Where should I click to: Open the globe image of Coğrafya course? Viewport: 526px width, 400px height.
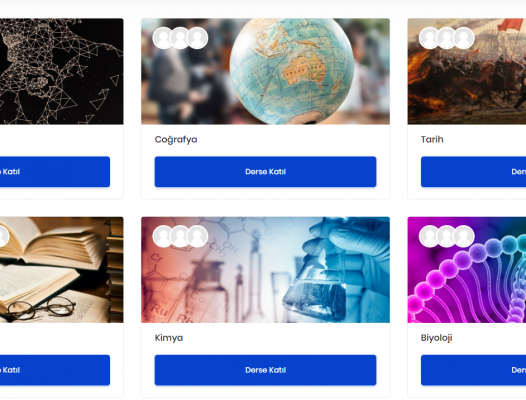click(265, 71)
